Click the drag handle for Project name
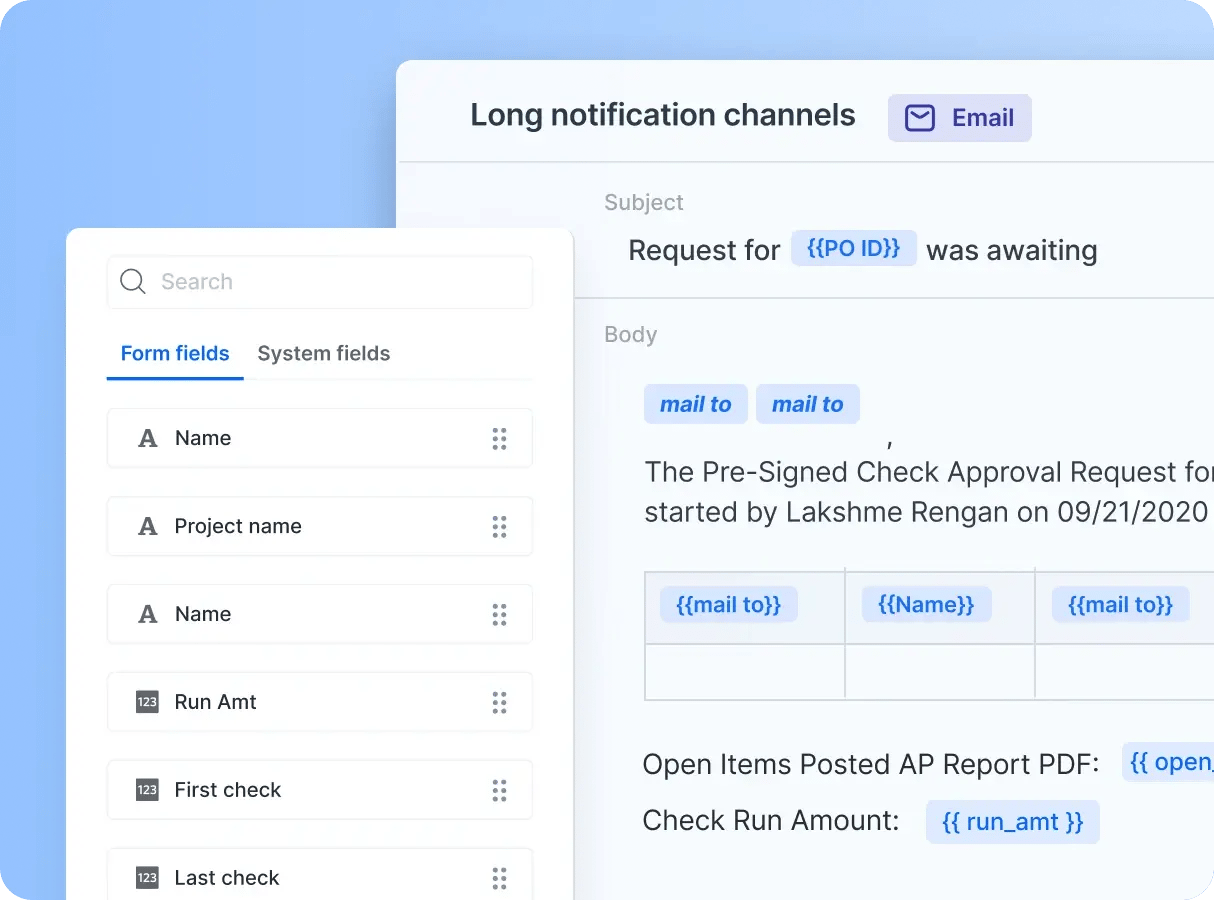Screen dimensions: 1214x900 [499, 527]
